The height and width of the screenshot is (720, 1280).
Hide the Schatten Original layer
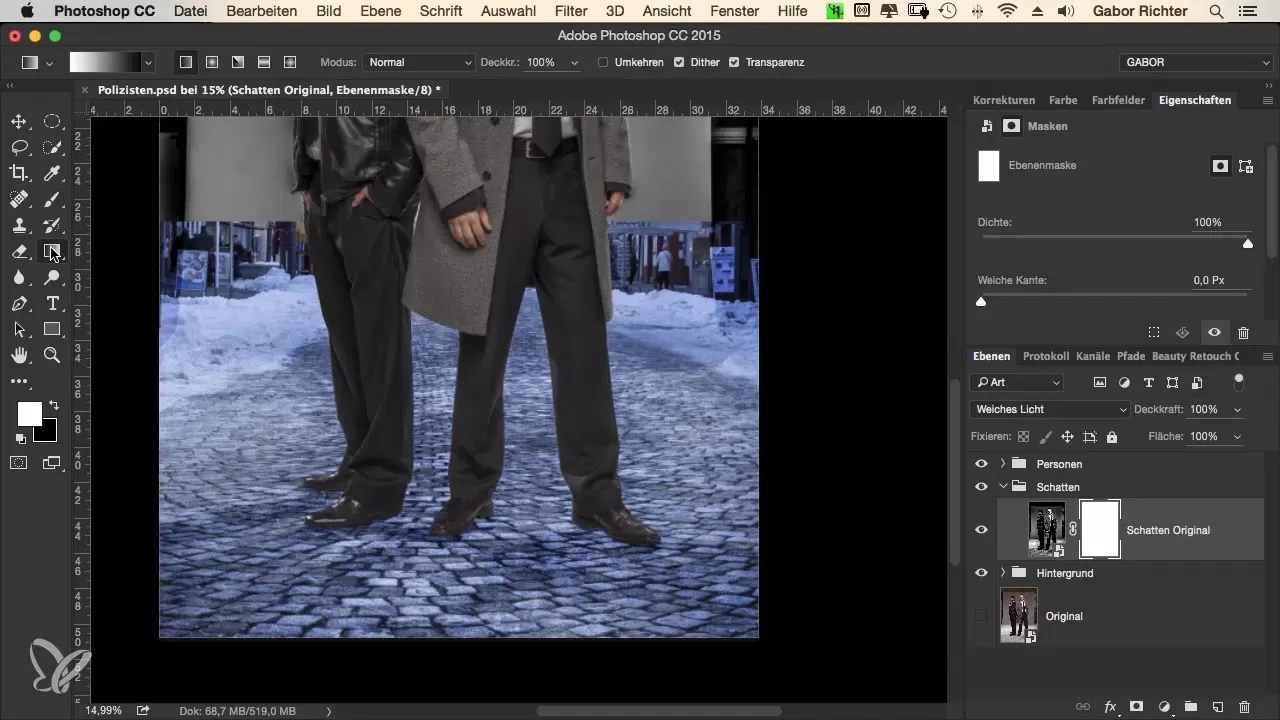[x=981, y=530]
